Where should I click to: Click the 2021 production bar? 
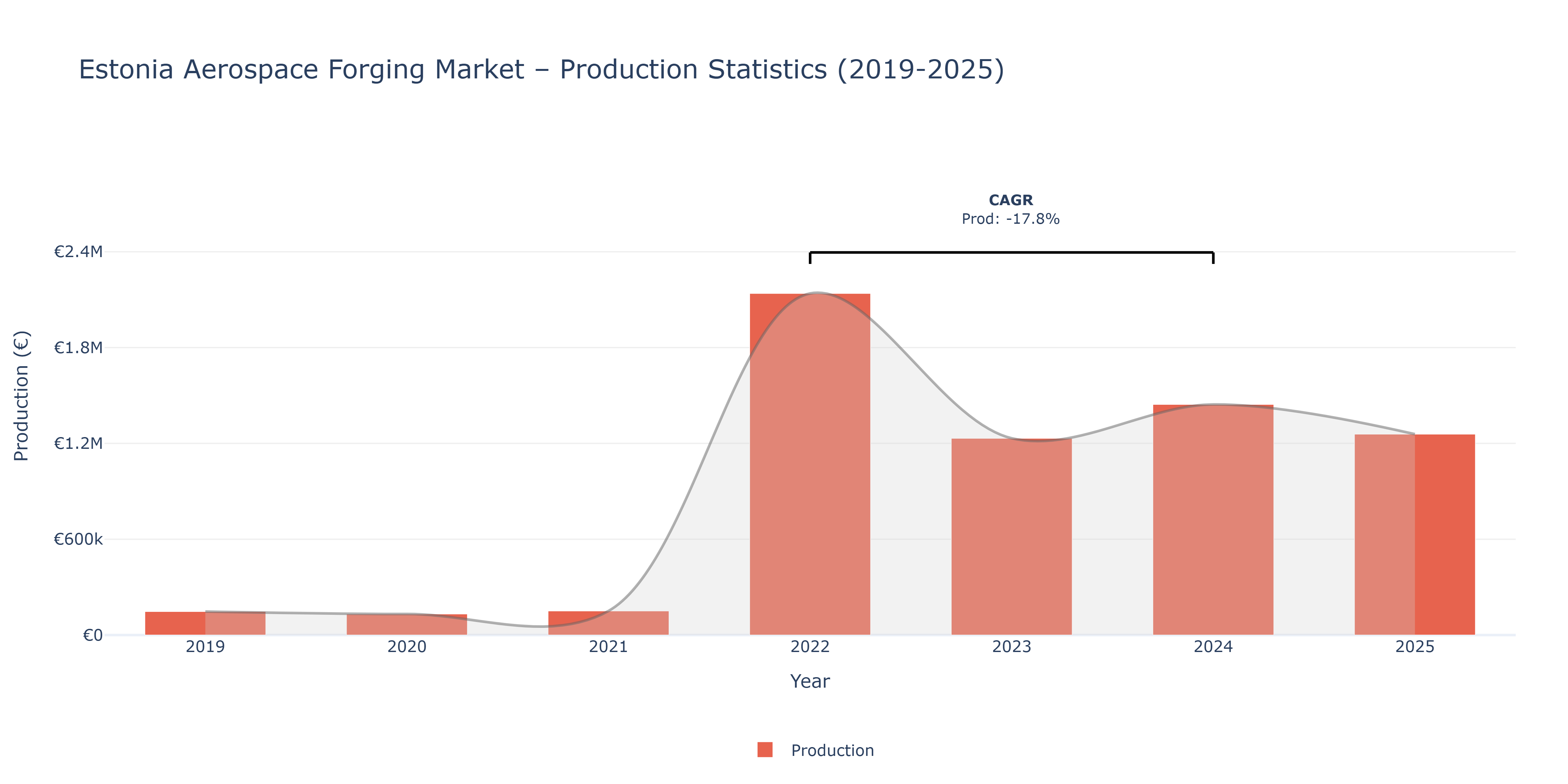pyautogui.click(x=608, y=623)
